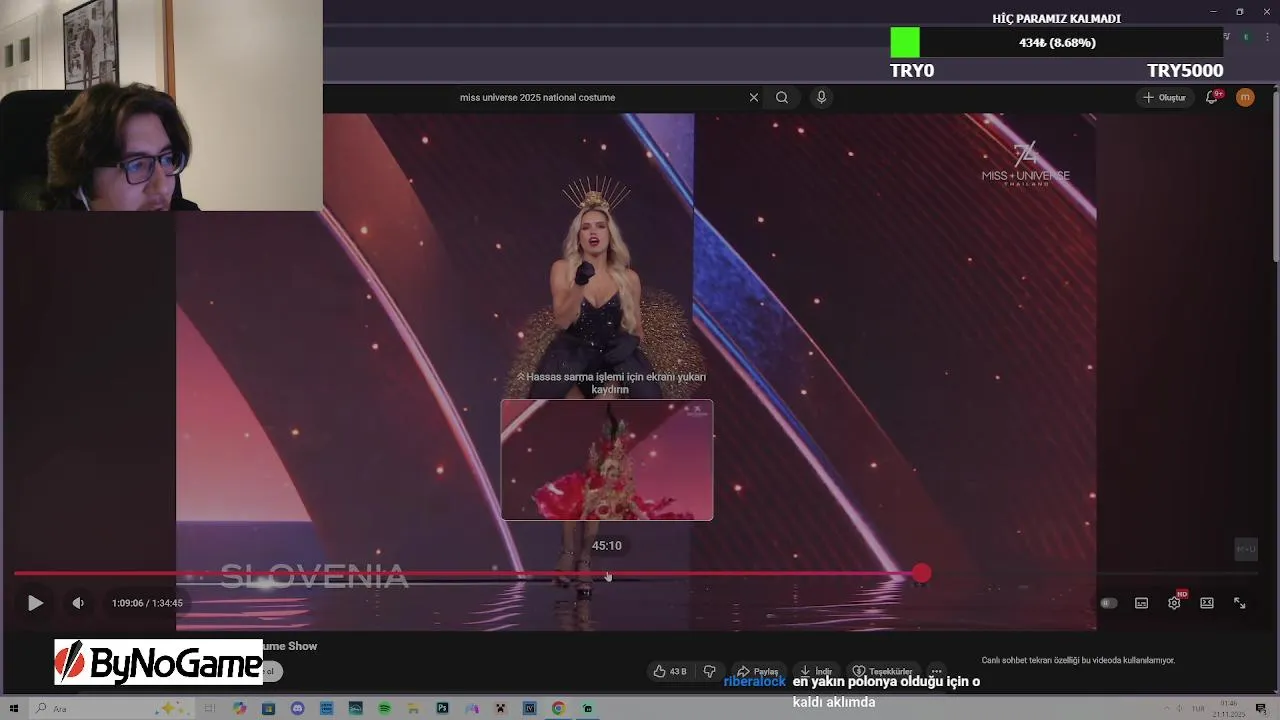Click the İndir download button
This screenshot has width=1280, height=720.
(x=816, y=671)
